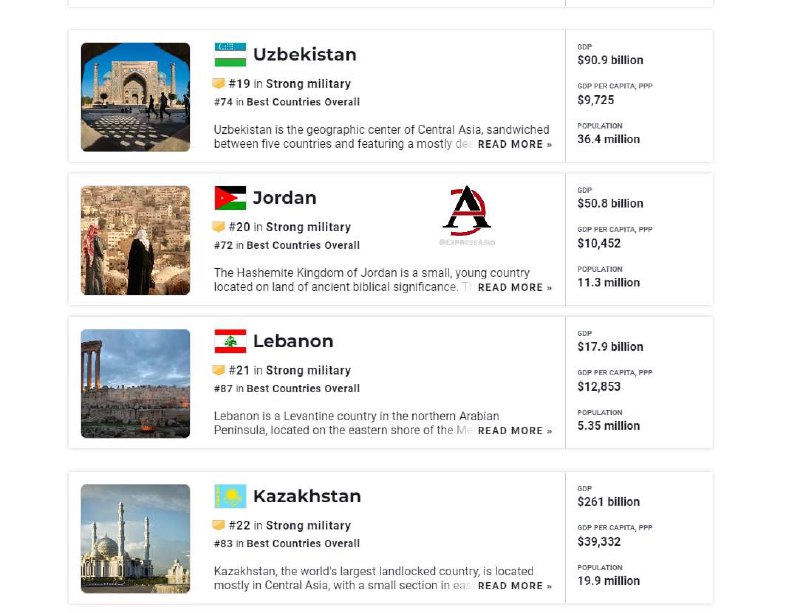Open the Jordan cityscape thumbnail
Image resolution: width=800 pixels, height=613 pixels.
pyautogui.click(x=135, y=240)
